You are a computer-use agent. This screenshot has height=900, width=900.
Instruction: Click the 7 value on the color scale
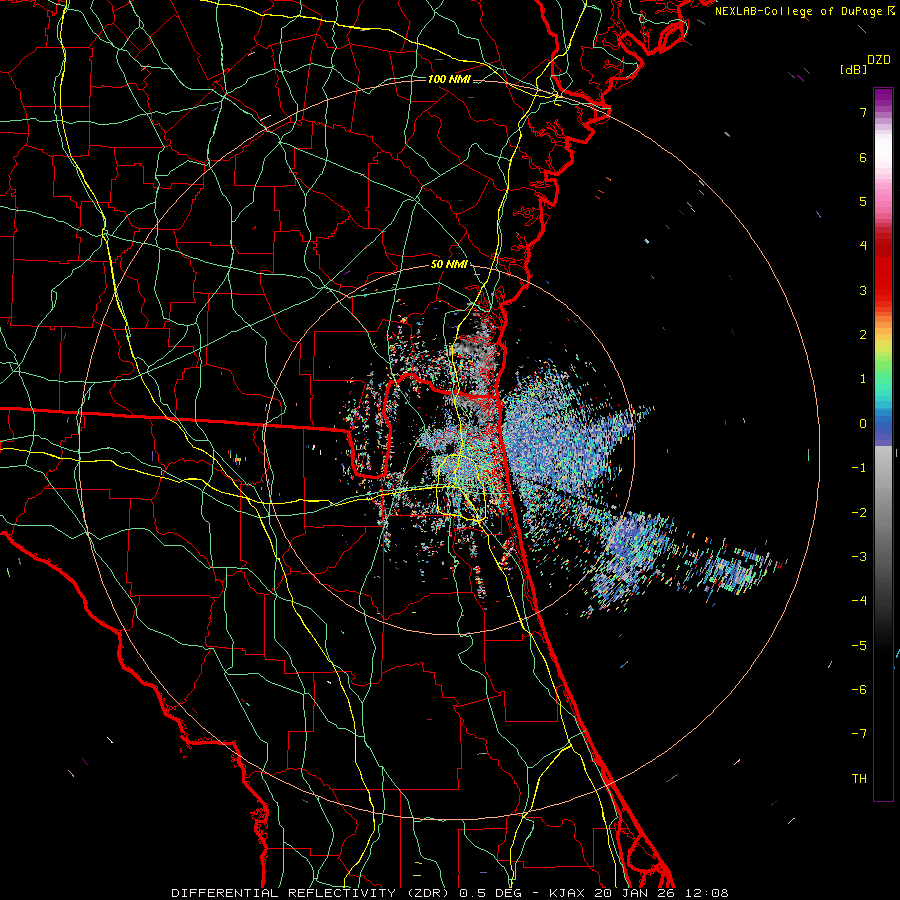point(863,112)
